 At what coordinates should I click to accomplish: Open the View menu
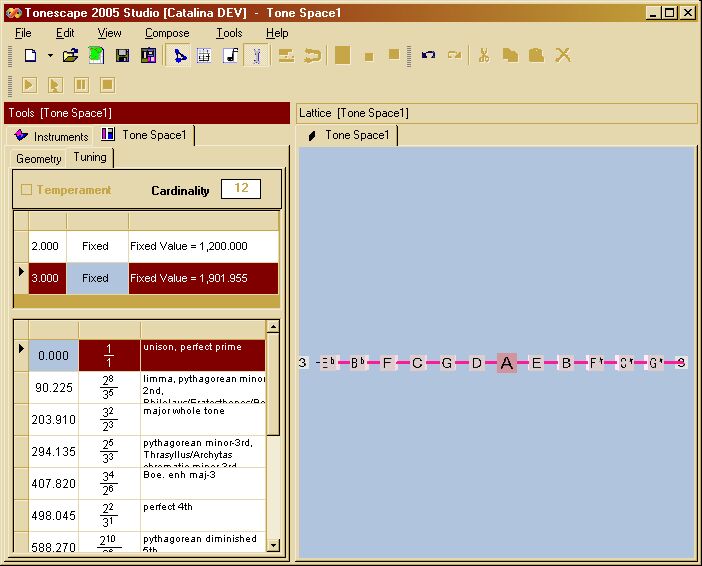pyautogui.click(x=109, y=33)
